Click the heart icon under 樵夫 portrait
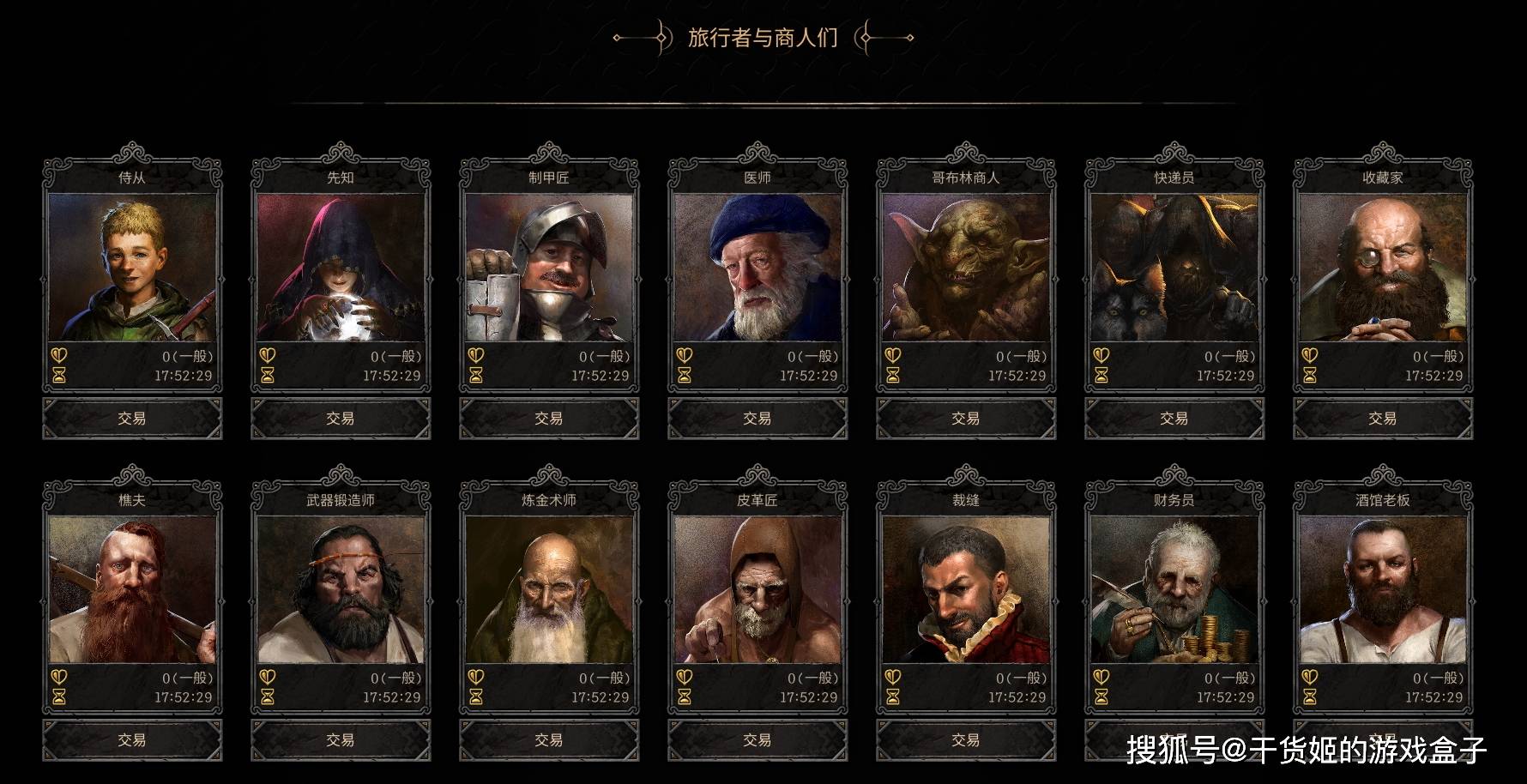 pyautogui.click(x=59, y=677)
